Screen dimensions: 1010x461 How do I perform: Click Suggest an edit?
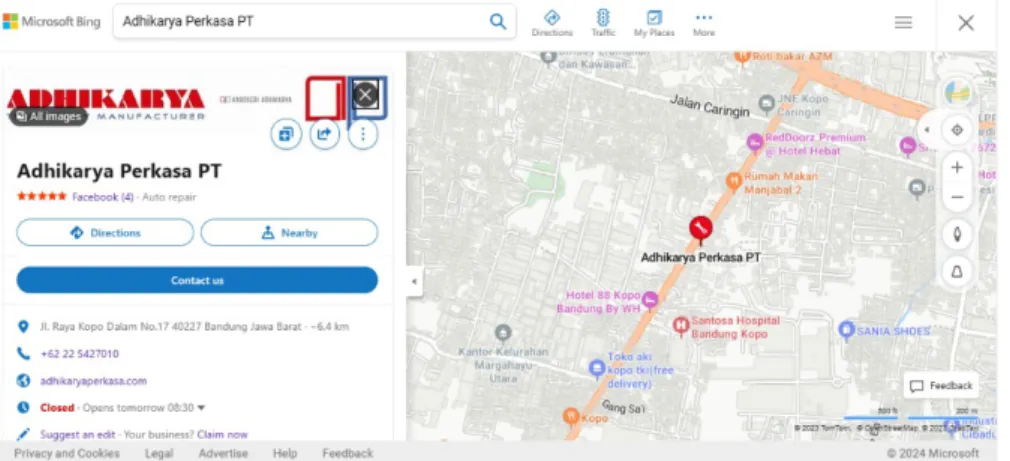78,435
